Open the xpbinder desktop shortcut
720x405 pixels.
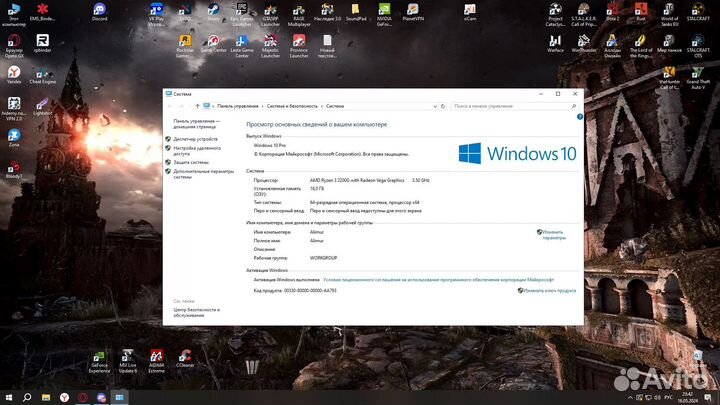[43, 44]
